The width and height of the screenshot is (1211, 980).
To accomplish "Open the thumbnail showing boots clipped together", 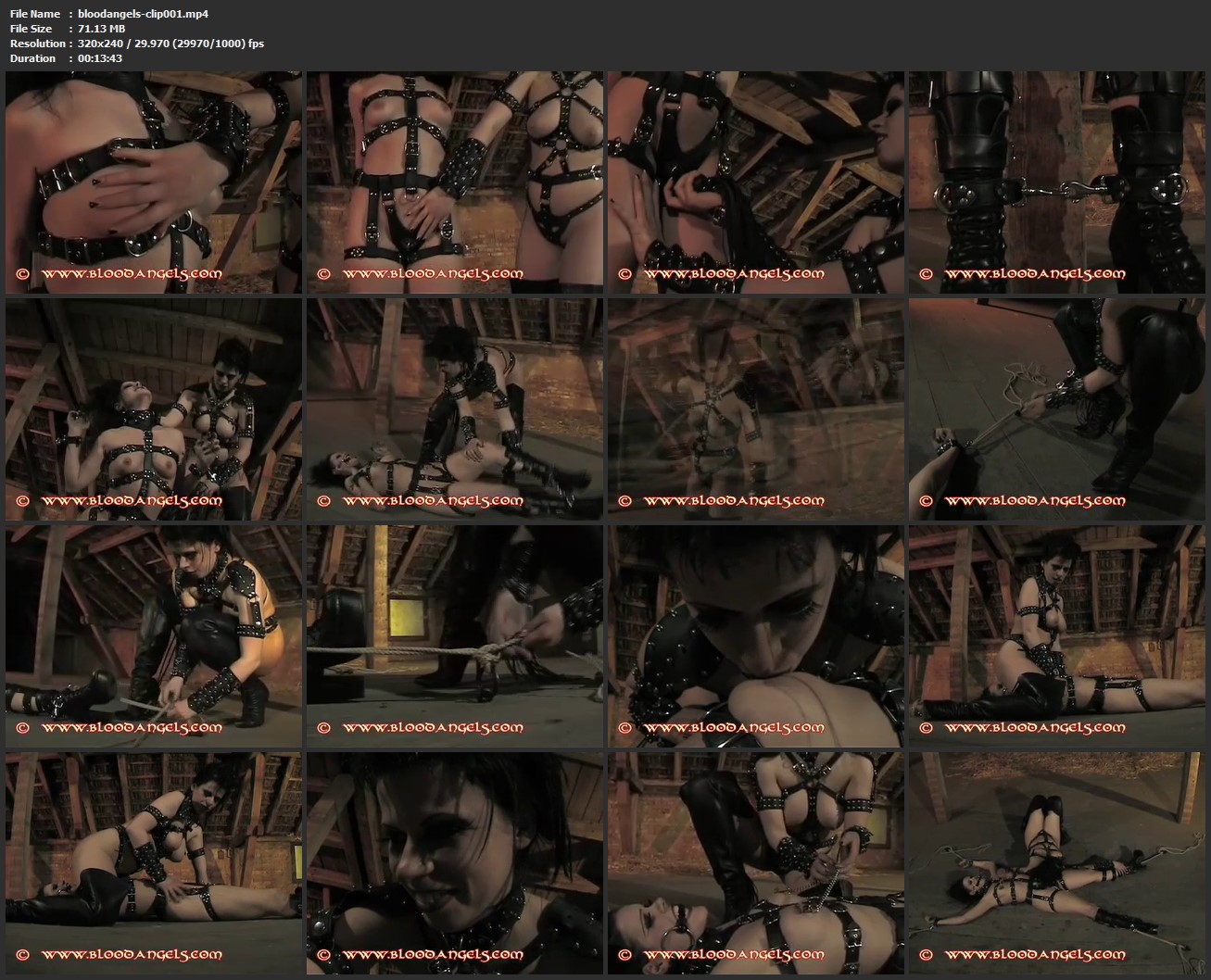I will tap(1056, 182).
